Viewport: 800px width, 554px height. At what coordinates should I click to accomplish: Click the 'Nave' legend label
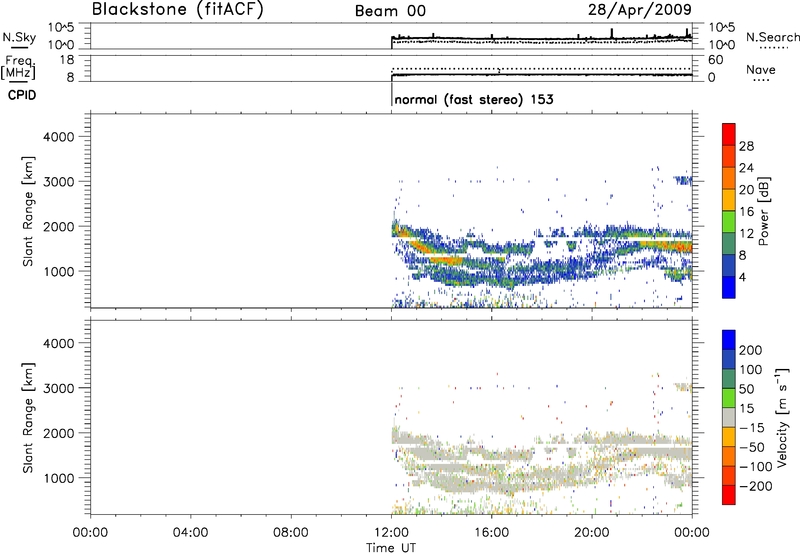coord(761,70)
